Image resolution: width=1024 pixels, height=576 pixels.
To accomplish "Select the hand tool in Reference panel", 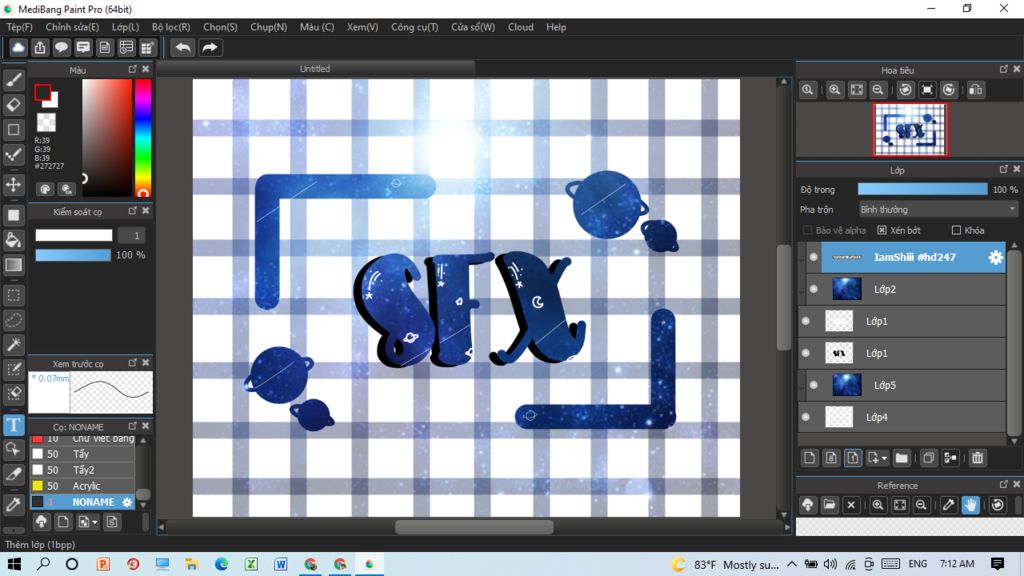I will 970,505.
